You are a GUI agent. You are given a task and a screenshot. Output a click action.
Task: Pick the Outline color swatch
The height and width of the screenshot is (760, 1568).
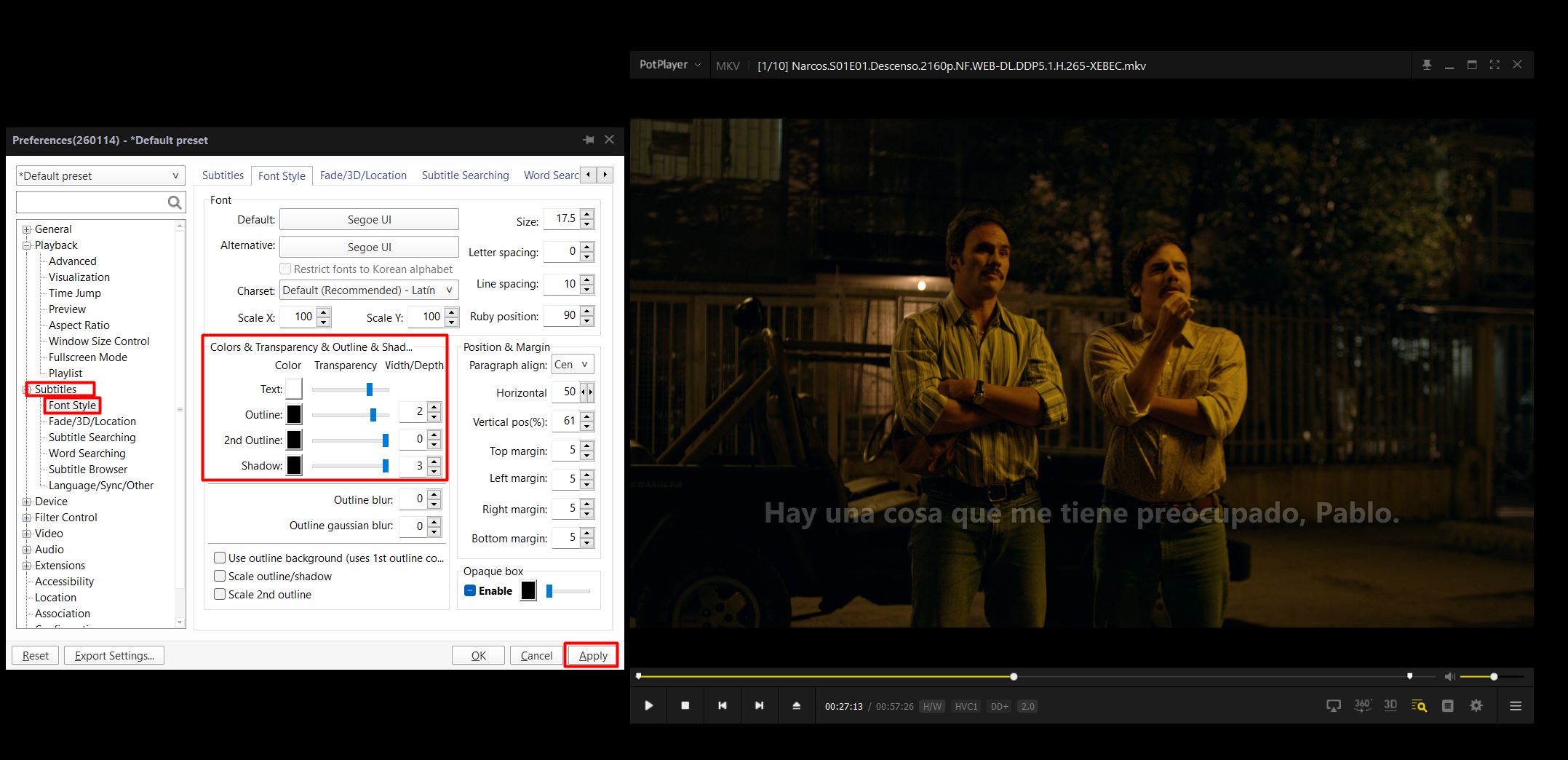pyautogui.click(x=294, y=414)
